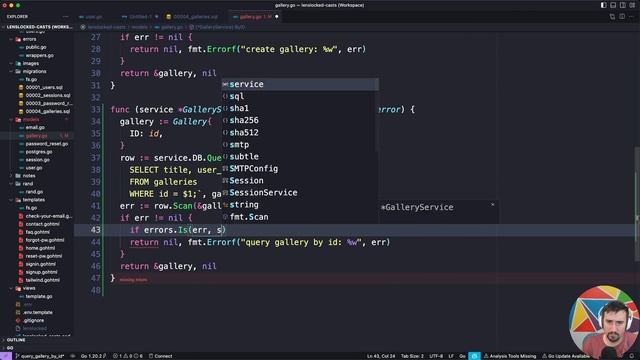Click Ln 43, Col 24 cursor position indicator
Screen dimensions: 640x360
381,356
